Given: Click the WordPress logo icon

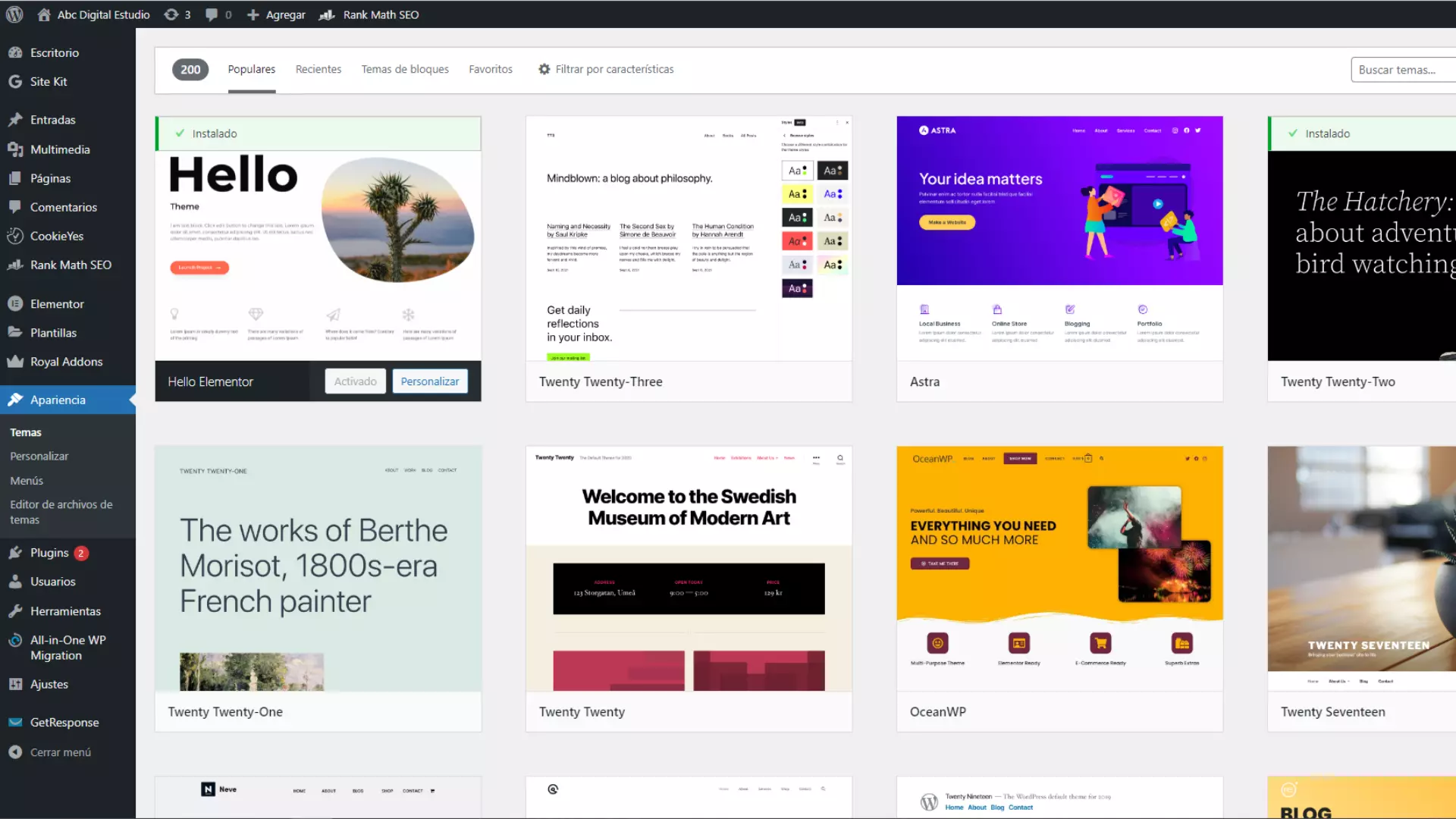Looking at the screenshot, I should [x=14, y=14].
